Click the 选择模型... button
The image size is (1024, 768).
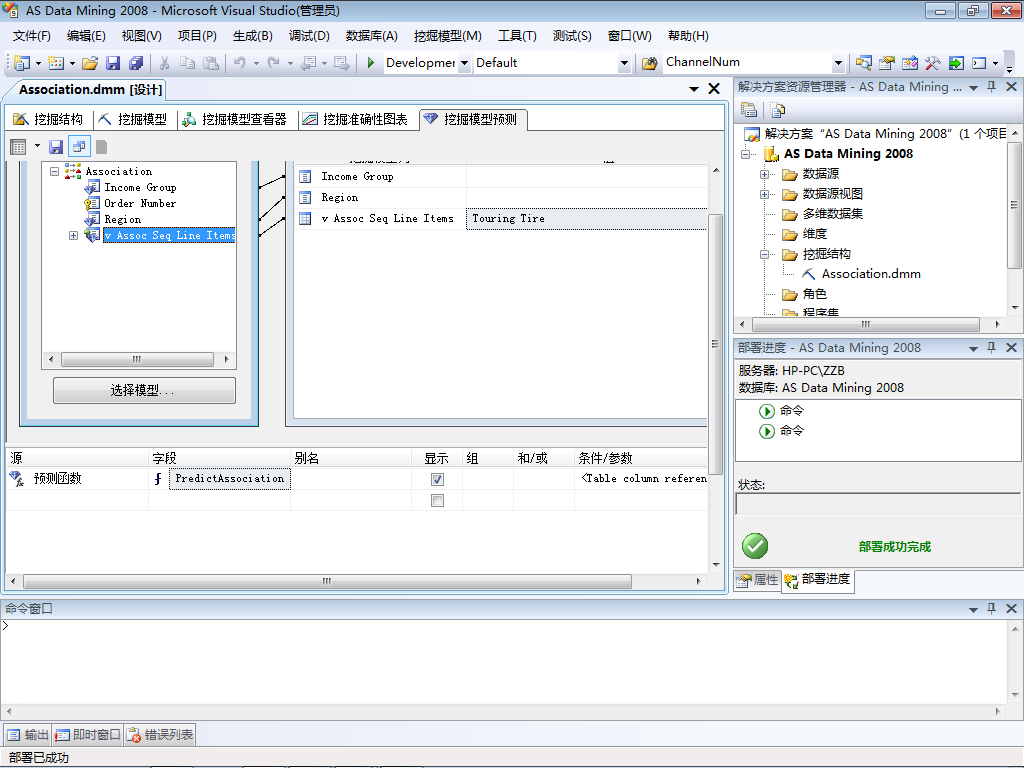pos(144,391)
